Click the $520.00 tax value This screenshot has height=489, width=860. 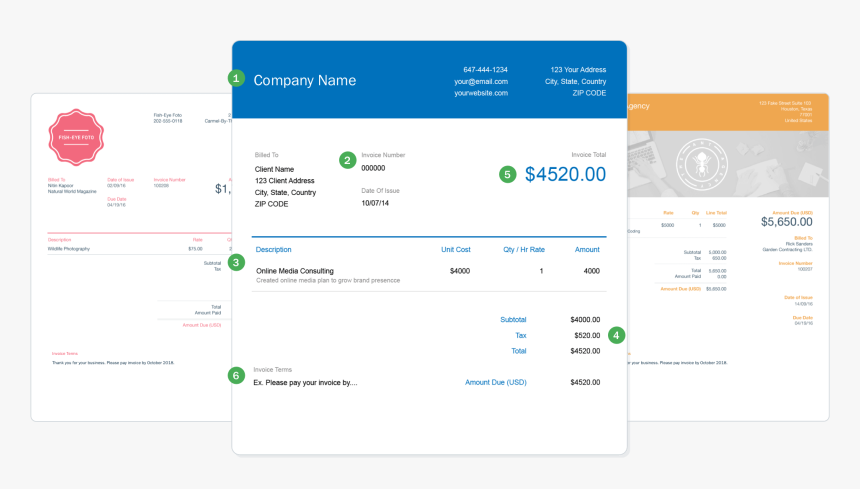click(x=587, y=336)
